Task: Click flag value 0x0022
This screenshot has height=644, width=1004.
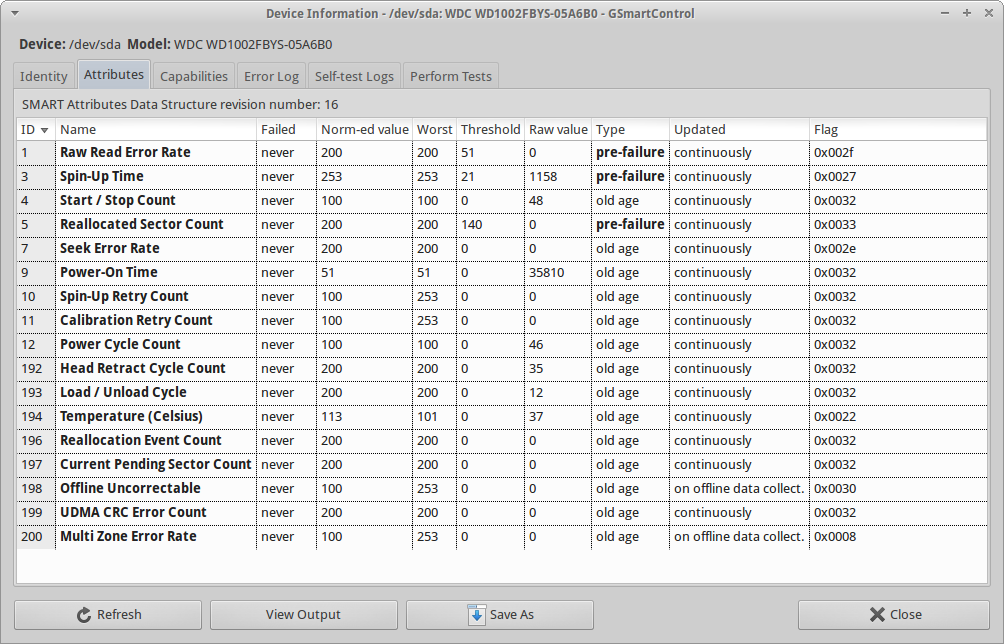Action: pyautogui.click(x=835, y=417)
